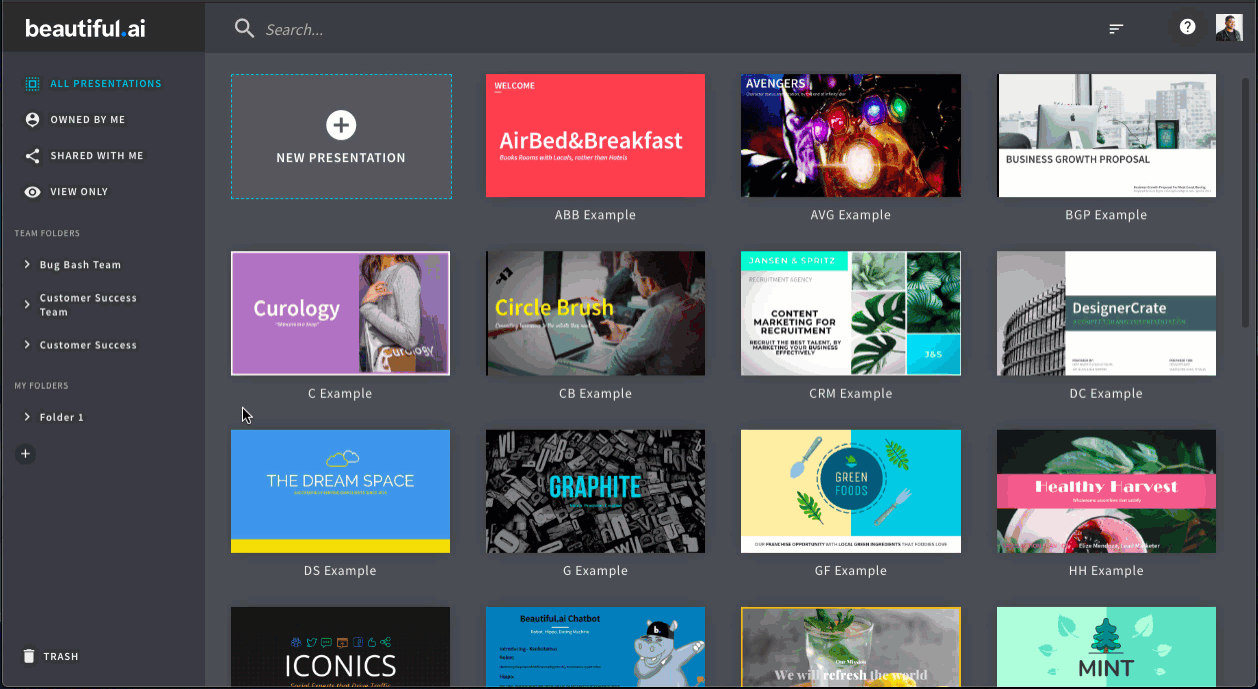Open Folder 1 label
This screenshot has height=689, width=1258.
62,417
